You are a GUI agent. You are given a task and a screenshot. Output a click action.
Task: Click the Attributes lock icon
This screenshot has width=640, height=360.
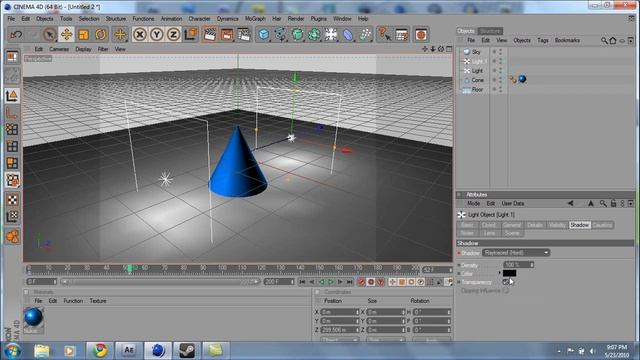click(613, 203)
